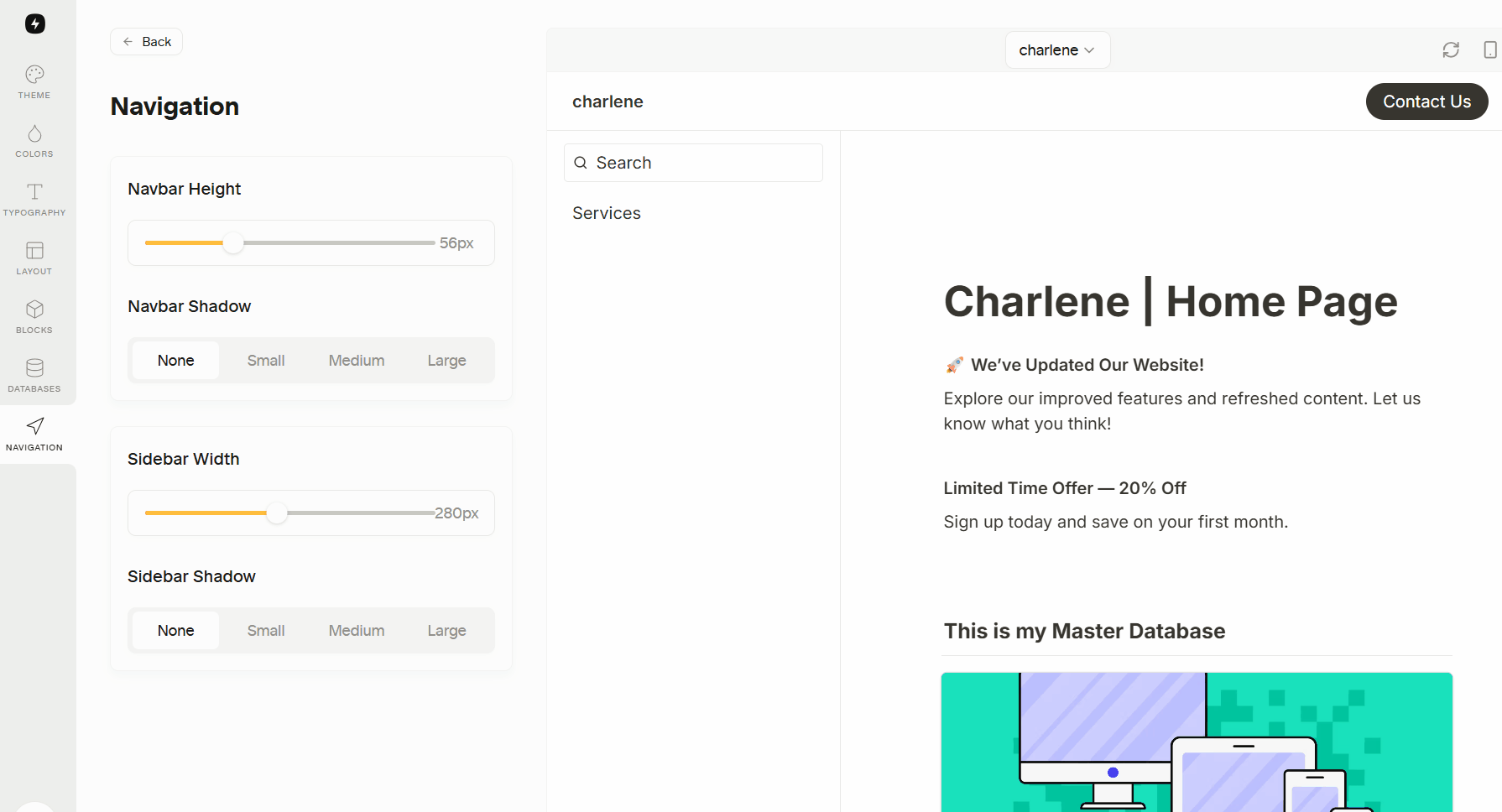Screen dimensions: 1502x812
Task: Click the lightning bolt app logo
Action: pyautogui.click(x=35, y=23)
